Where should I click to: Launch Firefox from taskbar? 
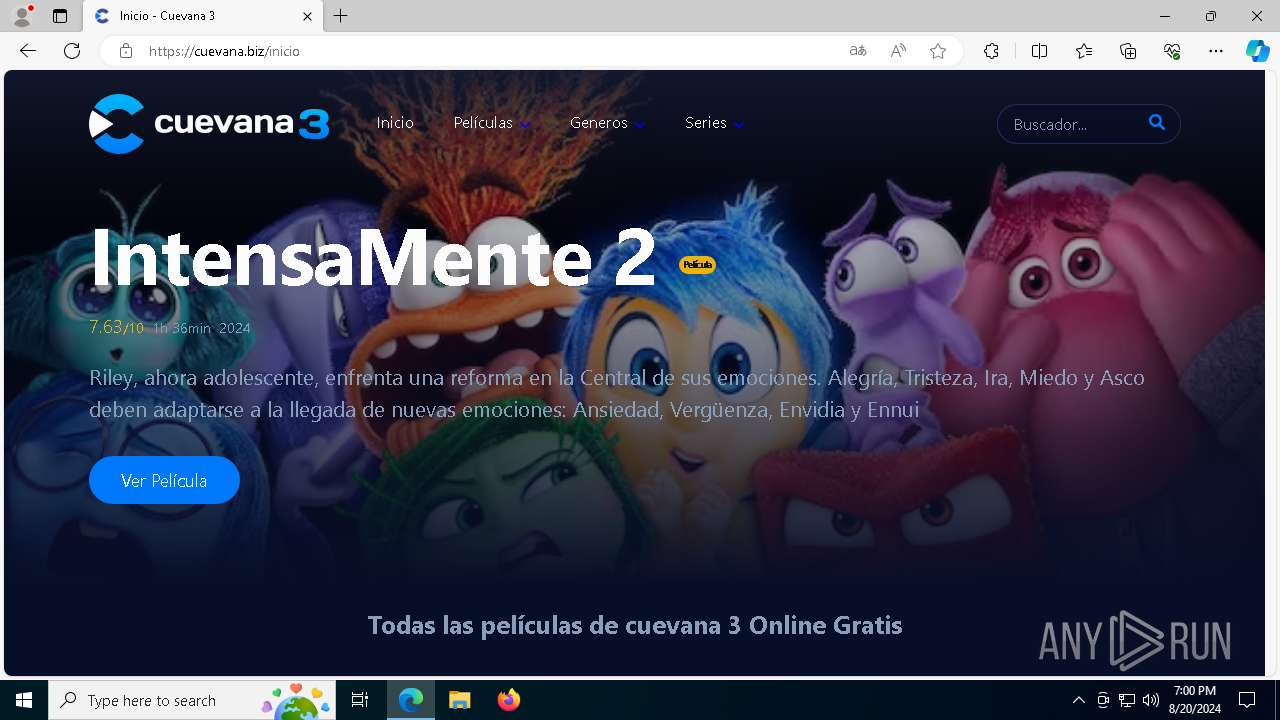tap(509, 700)
